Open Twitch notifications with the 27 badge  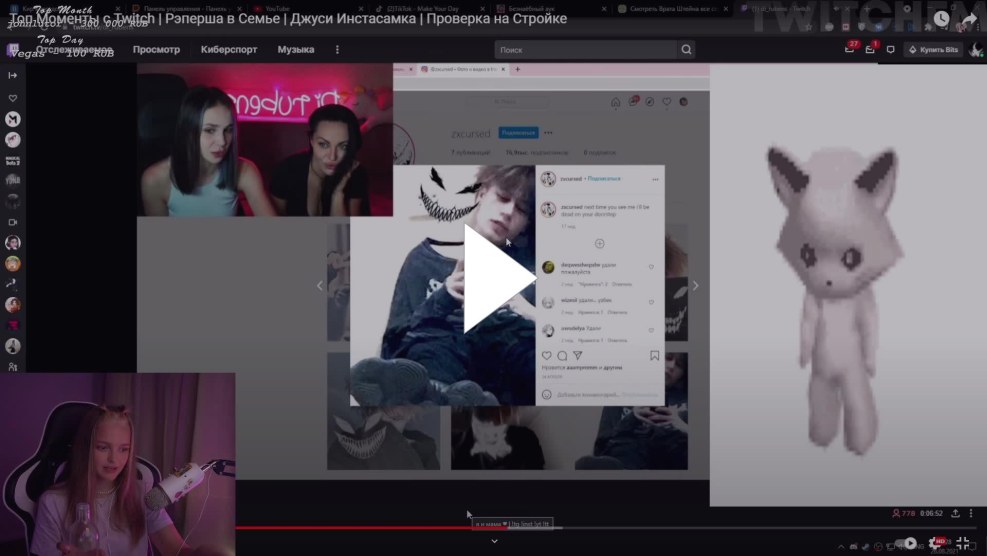pos(850,48)
